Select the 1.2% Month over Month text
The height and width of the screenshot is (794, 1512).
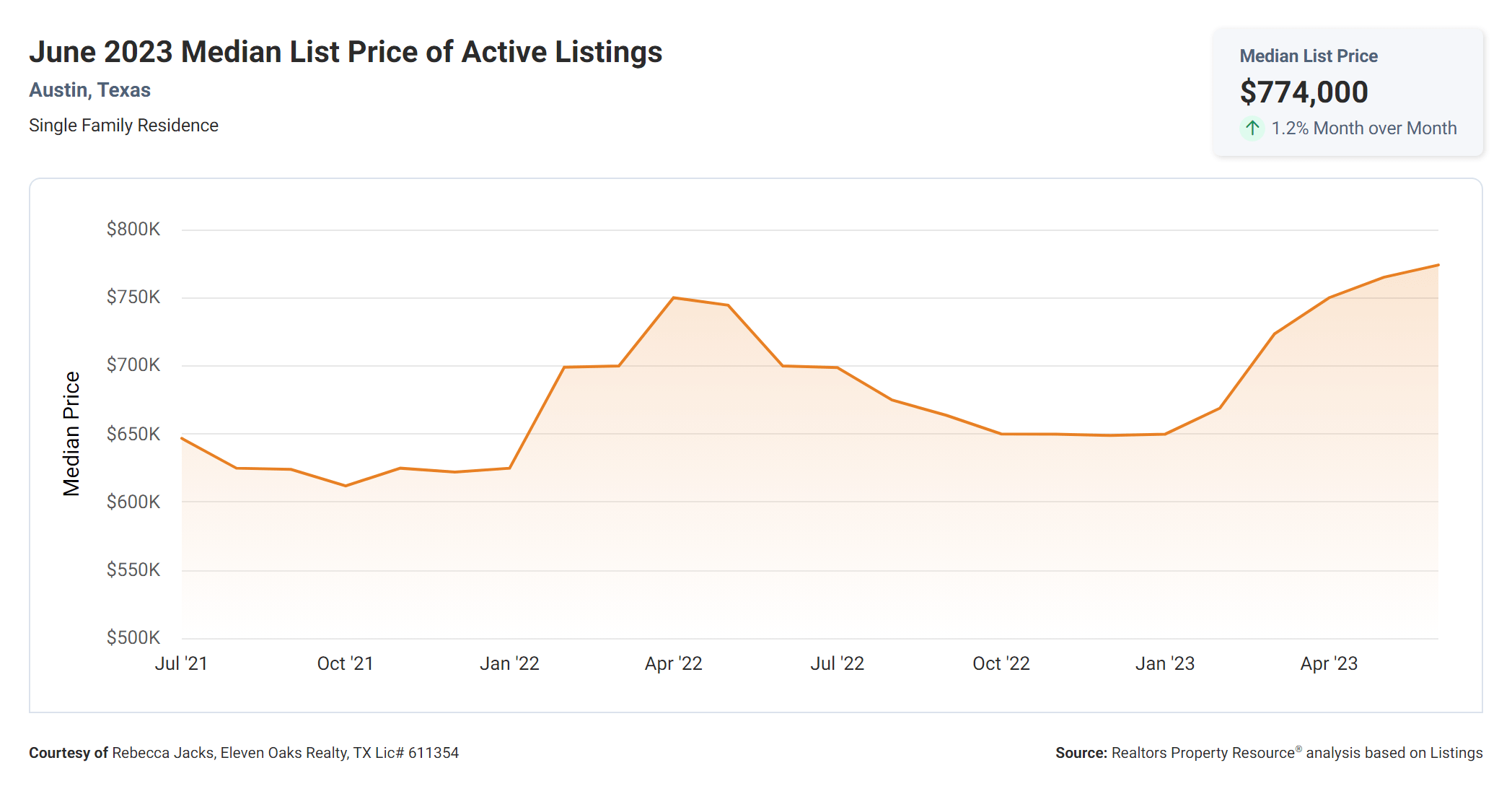click(x=1363, y=128)
